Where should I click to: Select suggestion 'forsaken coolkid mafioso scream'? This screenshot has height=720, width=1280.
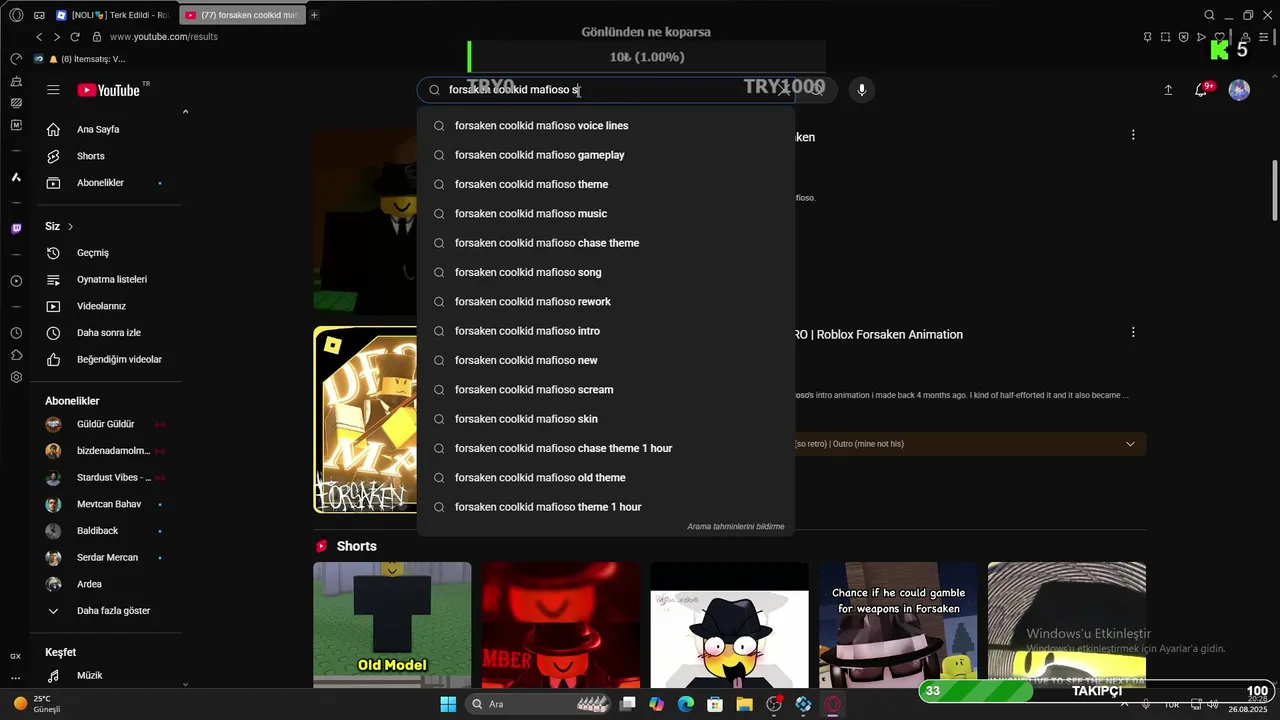pos(606,390)
